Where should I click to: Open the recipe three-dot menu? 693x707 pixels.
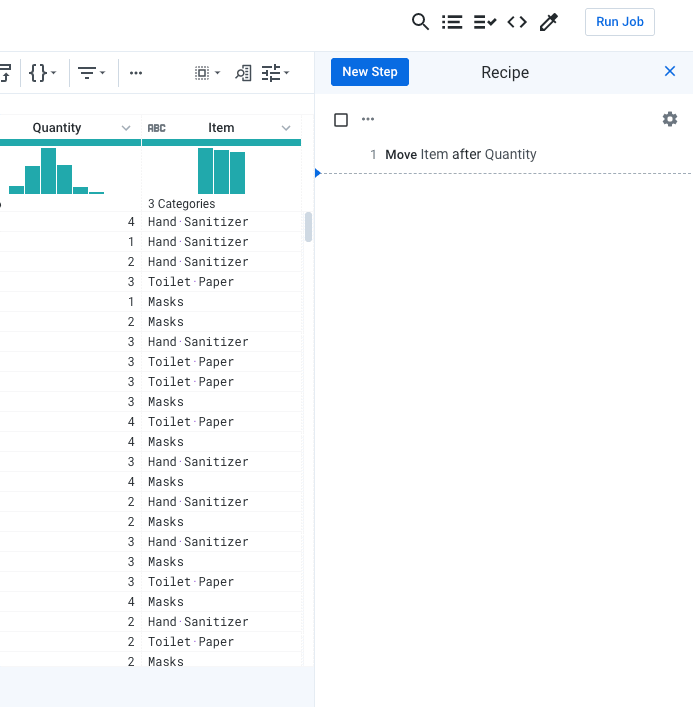coord(368,120)
